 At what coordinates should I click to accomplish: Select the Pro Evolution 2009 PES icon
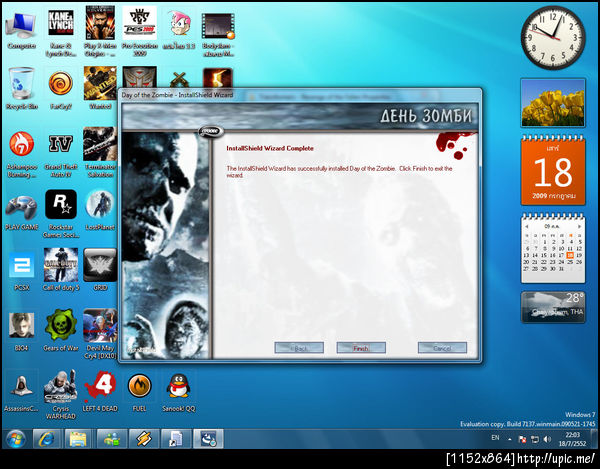(139, 33)
